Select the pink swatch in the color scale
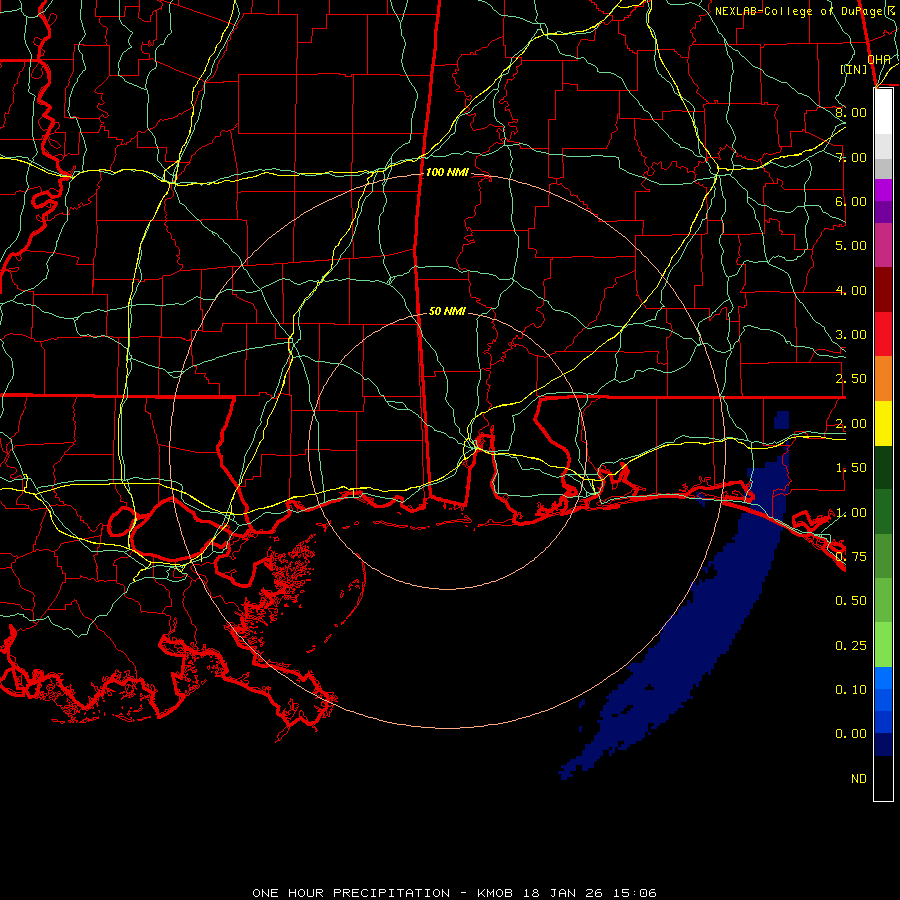This screenshot has width=900, height=900. [x=883, y=246]
